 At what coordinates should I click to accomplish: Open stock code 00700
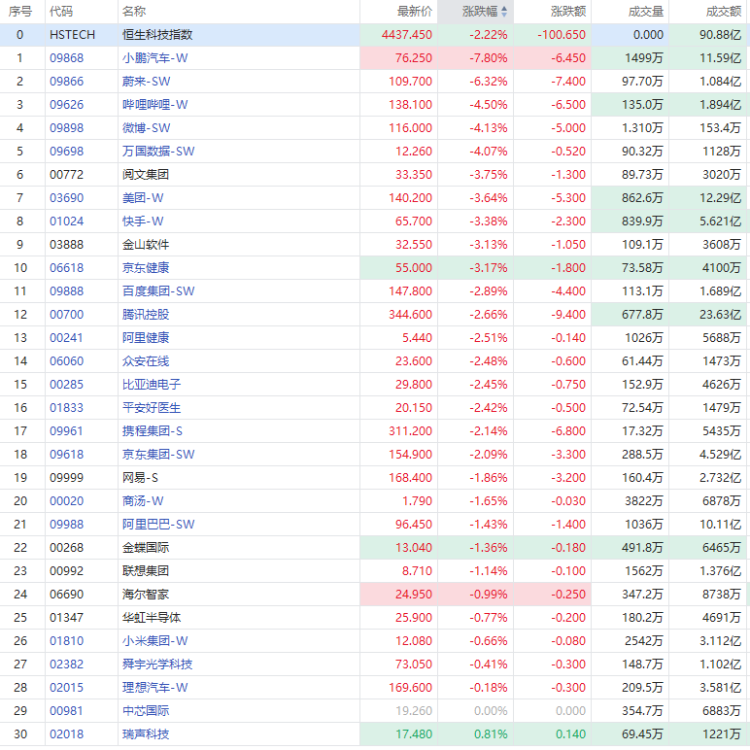pyautogui.click(x=66, y=315)
